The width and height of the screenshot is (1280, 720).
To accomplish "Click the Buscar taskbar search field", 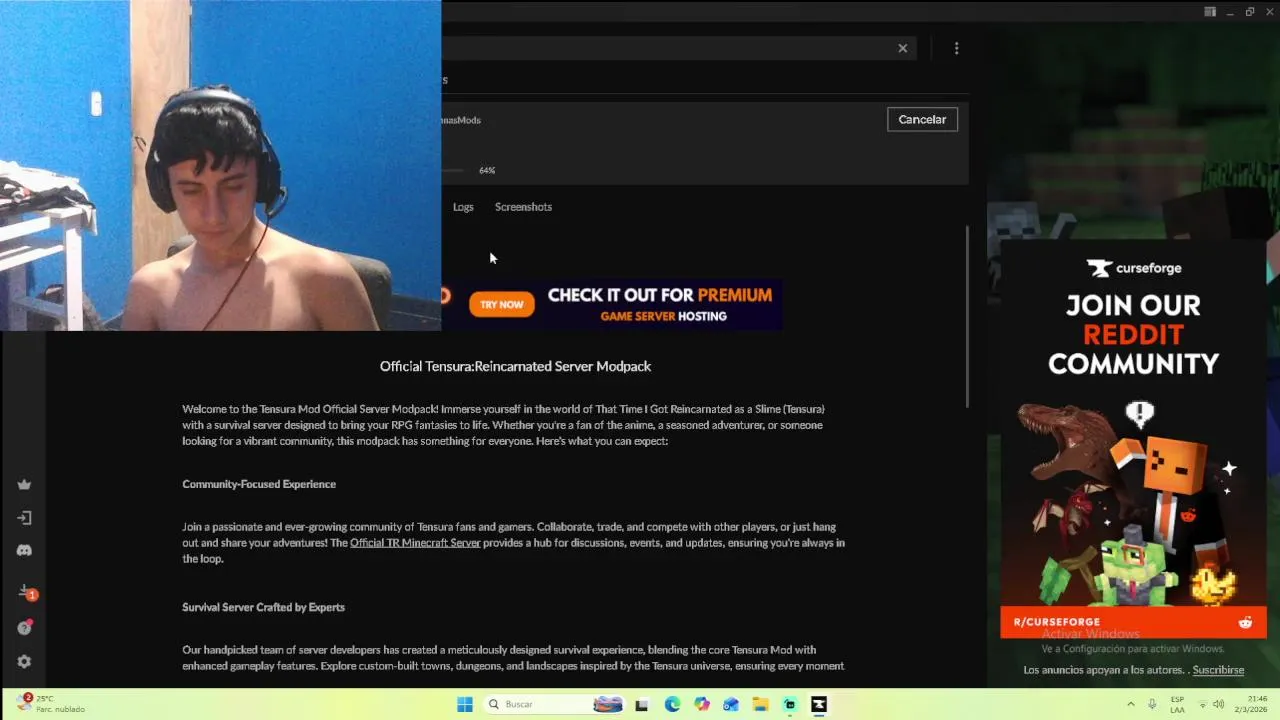I will pyautogui.click(x=556, y=704).
